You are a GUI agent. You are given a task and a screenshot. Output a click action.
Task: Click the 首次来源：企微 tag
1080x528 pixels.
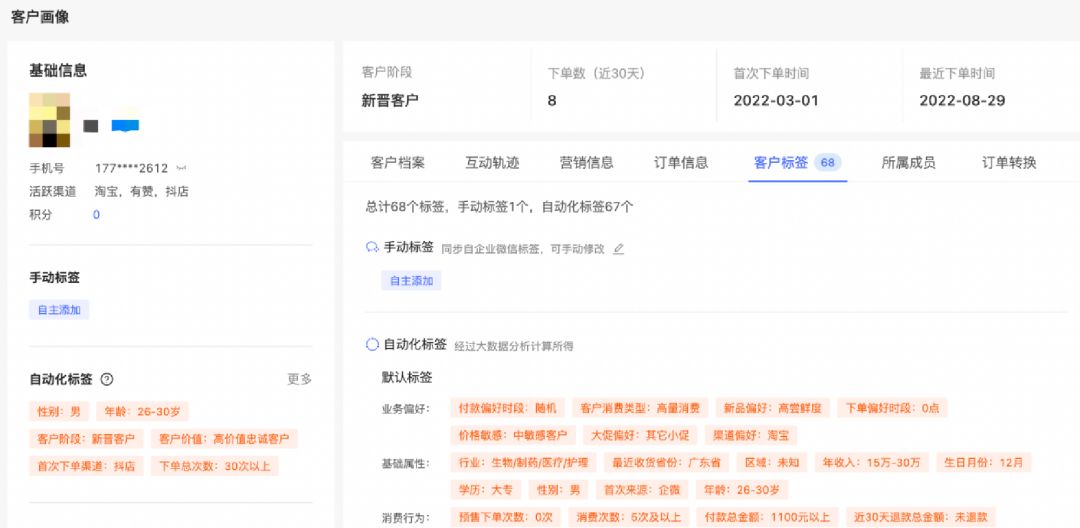(642, 490)
